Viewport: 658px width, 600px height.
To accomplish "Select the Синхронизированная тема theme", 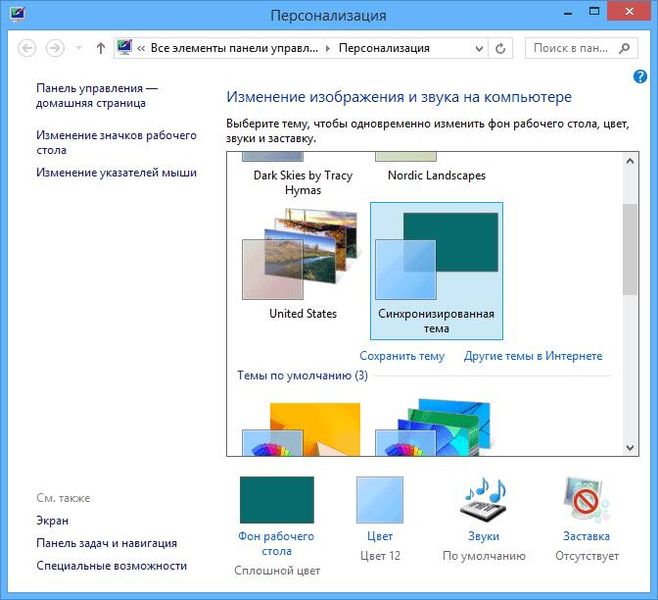I will tap(436, 271).
